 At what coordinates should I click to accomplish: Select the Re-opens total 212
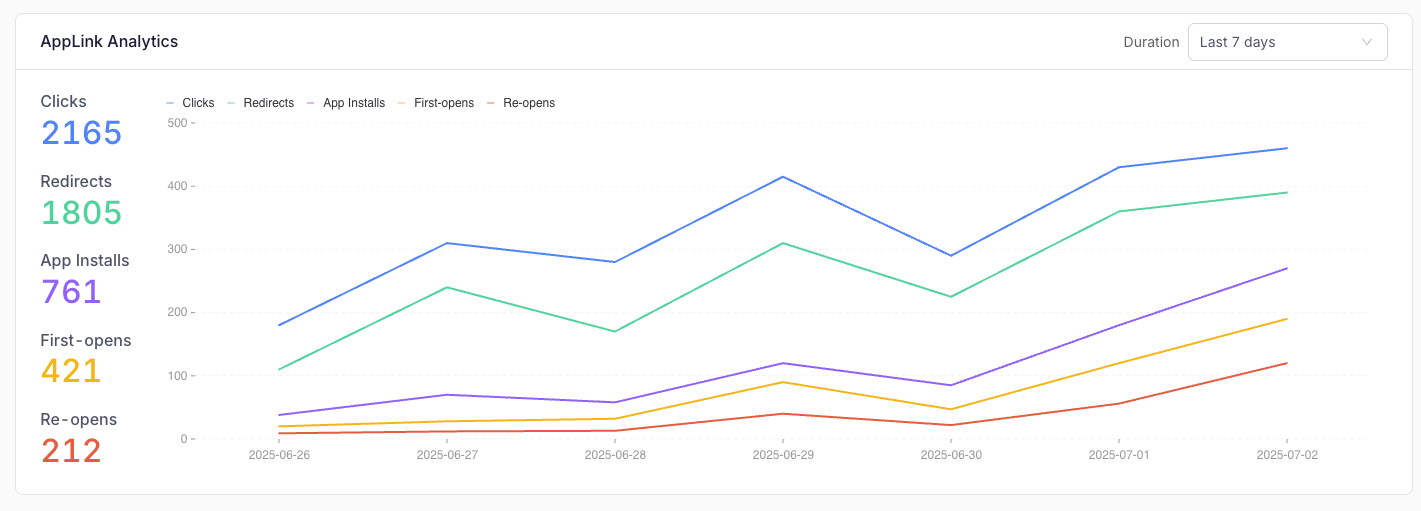click(x=71, y=451)
